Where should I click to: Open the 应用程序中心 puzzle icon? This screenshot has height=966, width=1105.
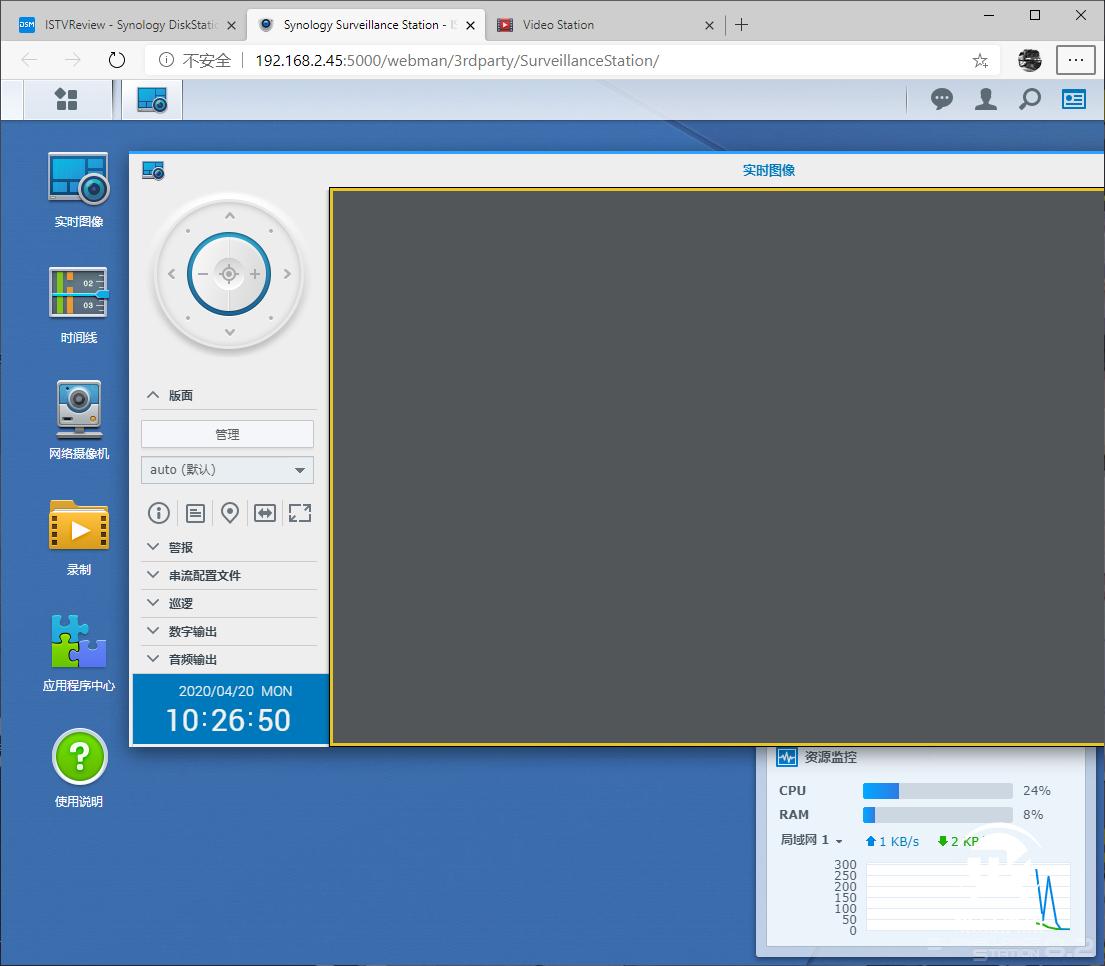coord(78,642)
